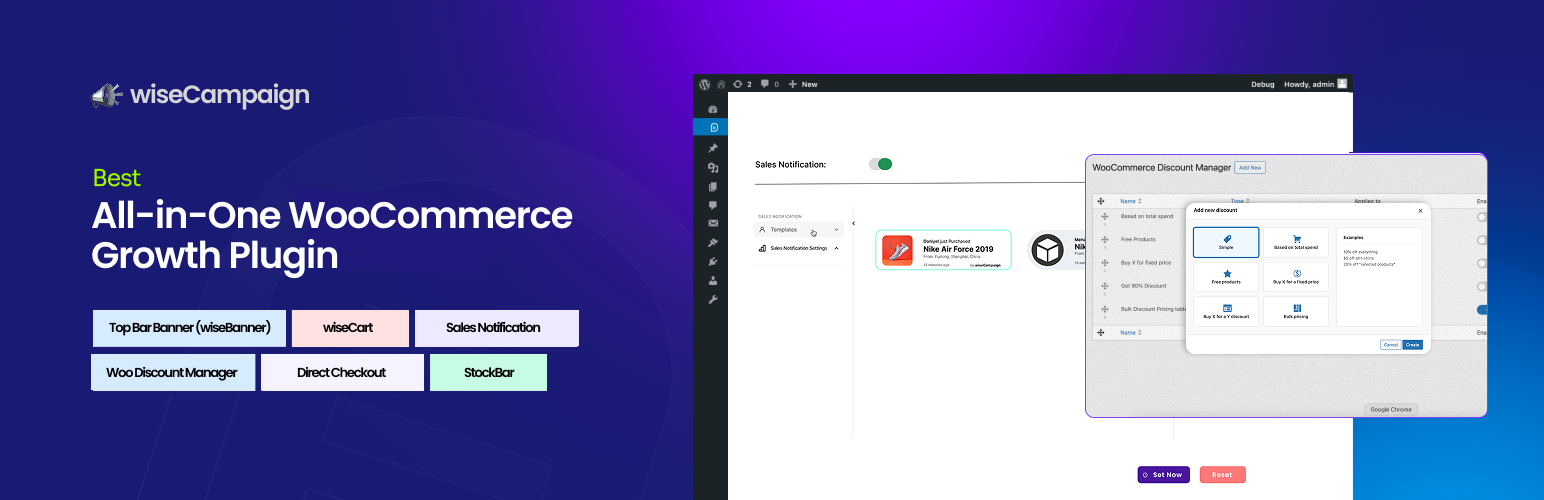This screenshot has height=500, width=1544.
Task: Open the Dashboard gauge icon in sidebar
Action: pos(713,109)
